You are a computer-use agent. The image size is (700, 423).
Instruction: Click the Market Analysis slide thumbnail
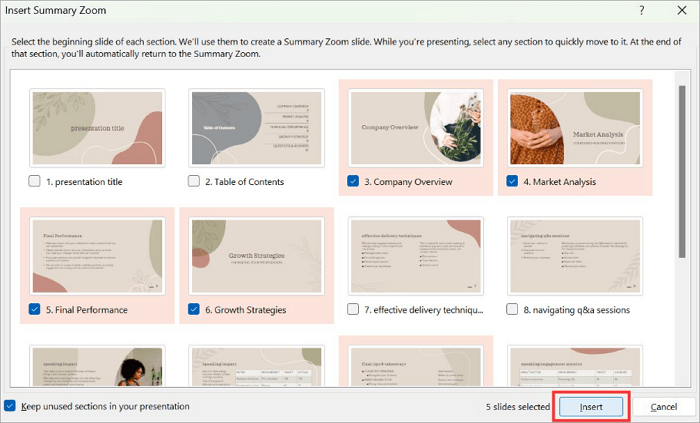[x=575, y=128]
